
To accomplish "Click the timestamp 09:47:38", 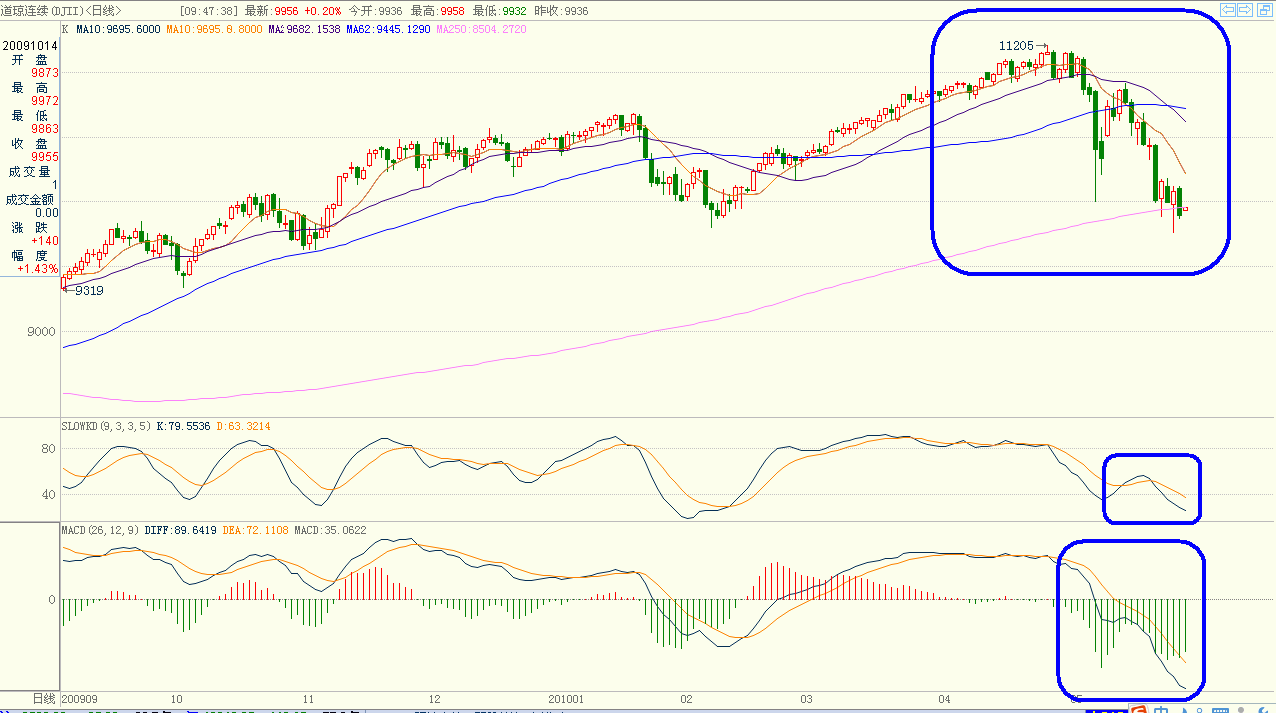I will coord(209,11).
